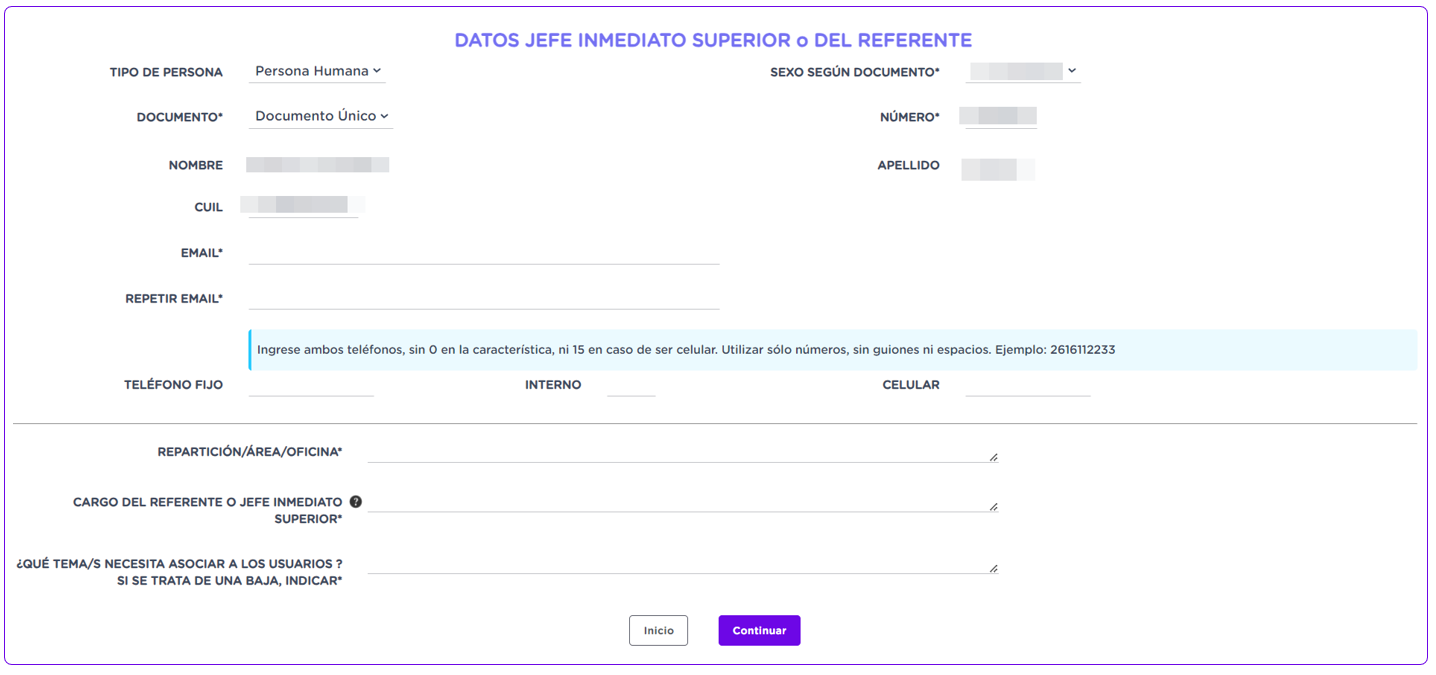Click the Datos Jefe Inmediato Superior heading
Image resolution: width=1436 pixels, height=675 pixels.
[x=713, y=40]
